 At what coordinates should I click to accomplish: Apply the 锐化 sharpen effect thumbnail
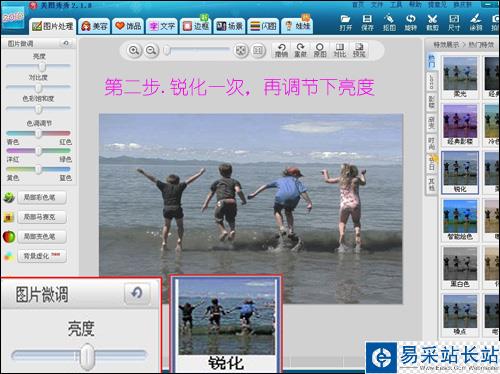(460, 173)
